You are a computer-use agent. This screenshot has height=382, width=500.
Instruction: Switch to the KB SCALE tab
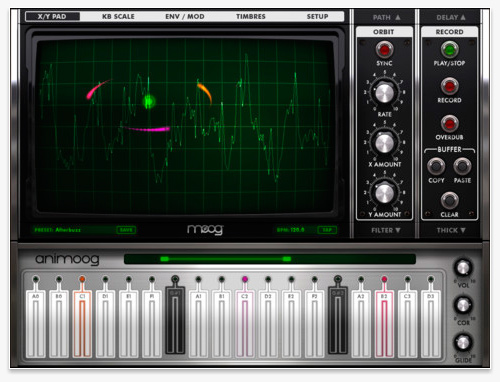[118, 16]
